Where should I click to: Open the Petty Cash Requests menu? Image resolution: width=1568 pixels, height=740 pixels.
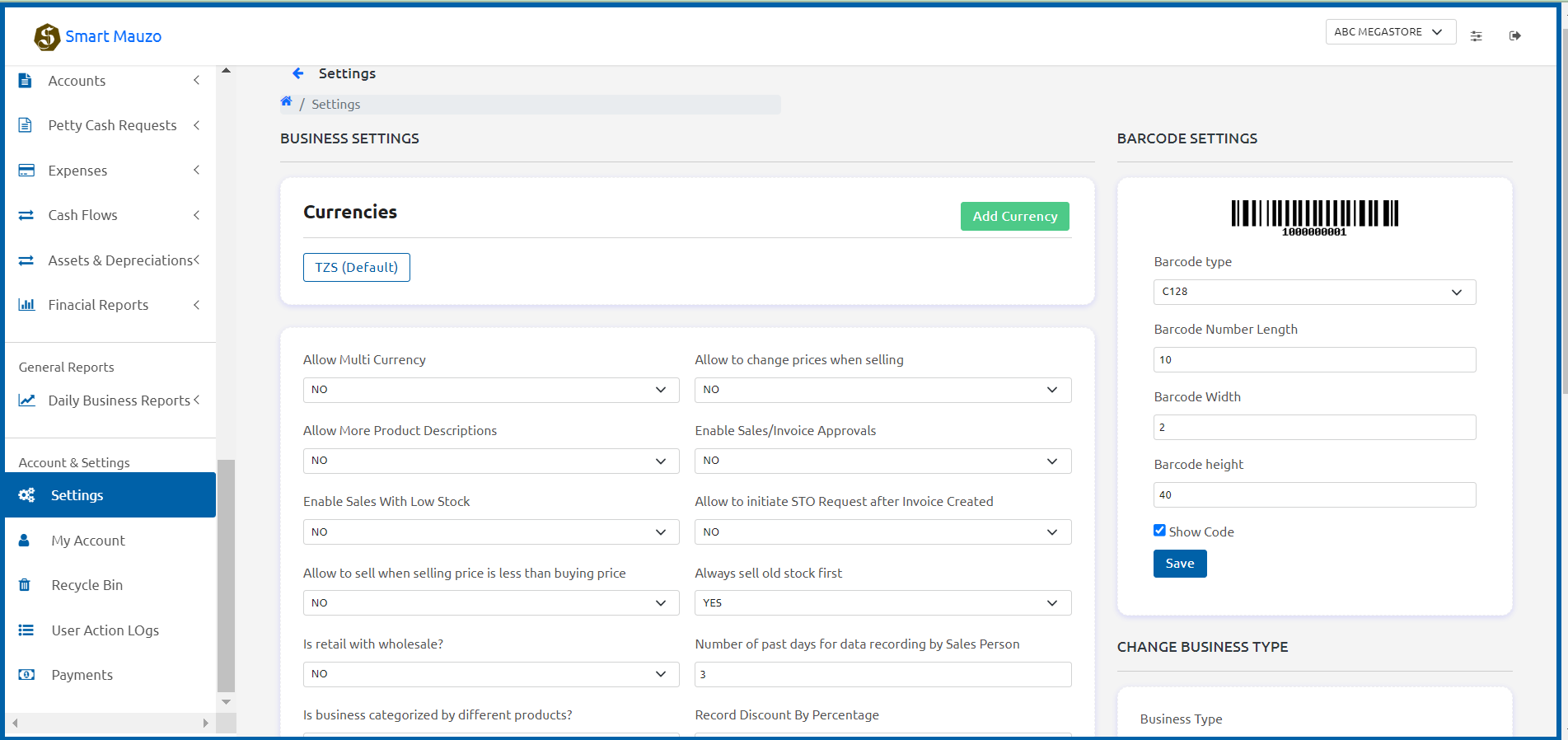pos(110,125)
